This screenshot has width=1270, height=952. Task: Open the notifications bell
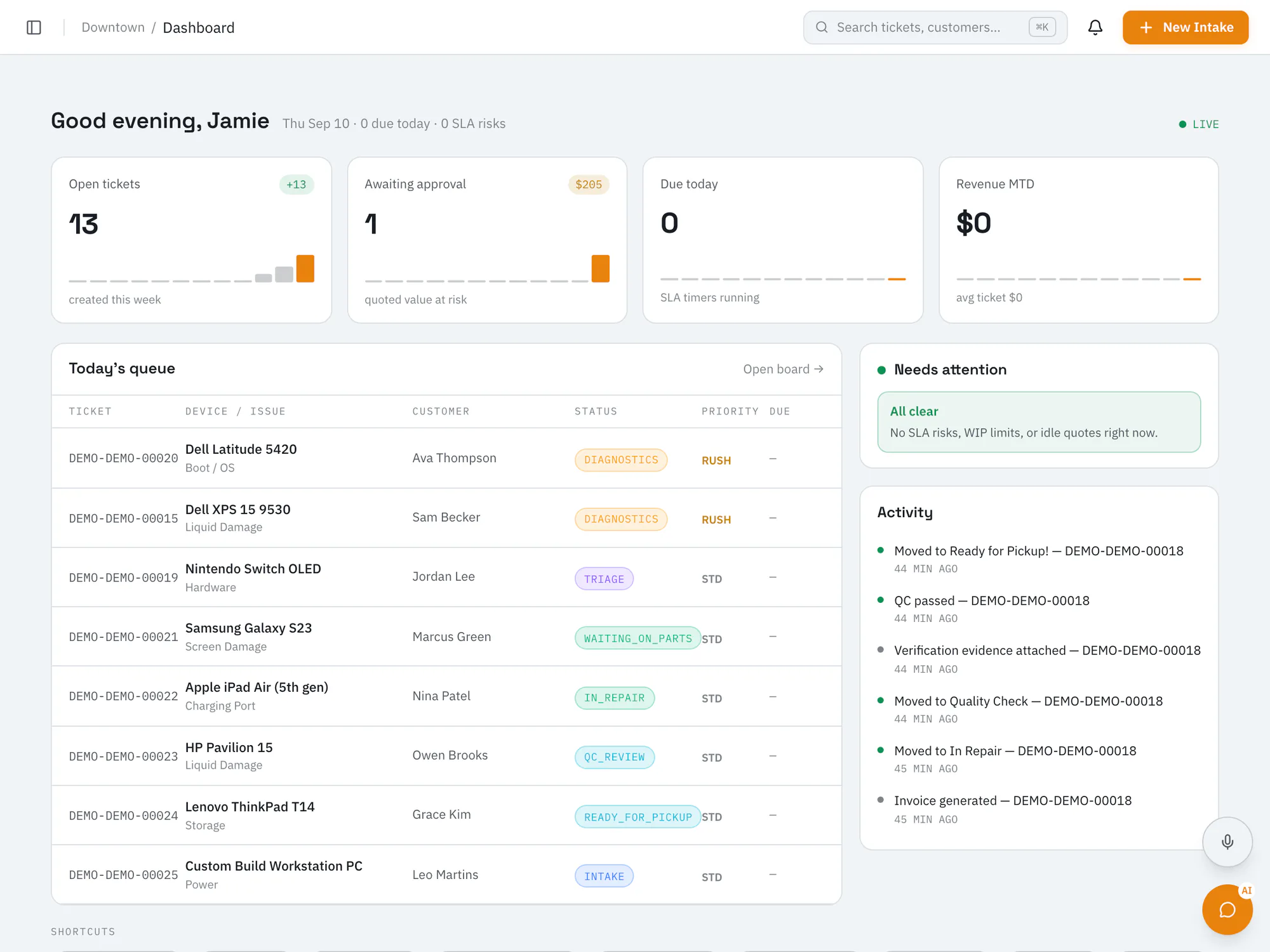1095,27
